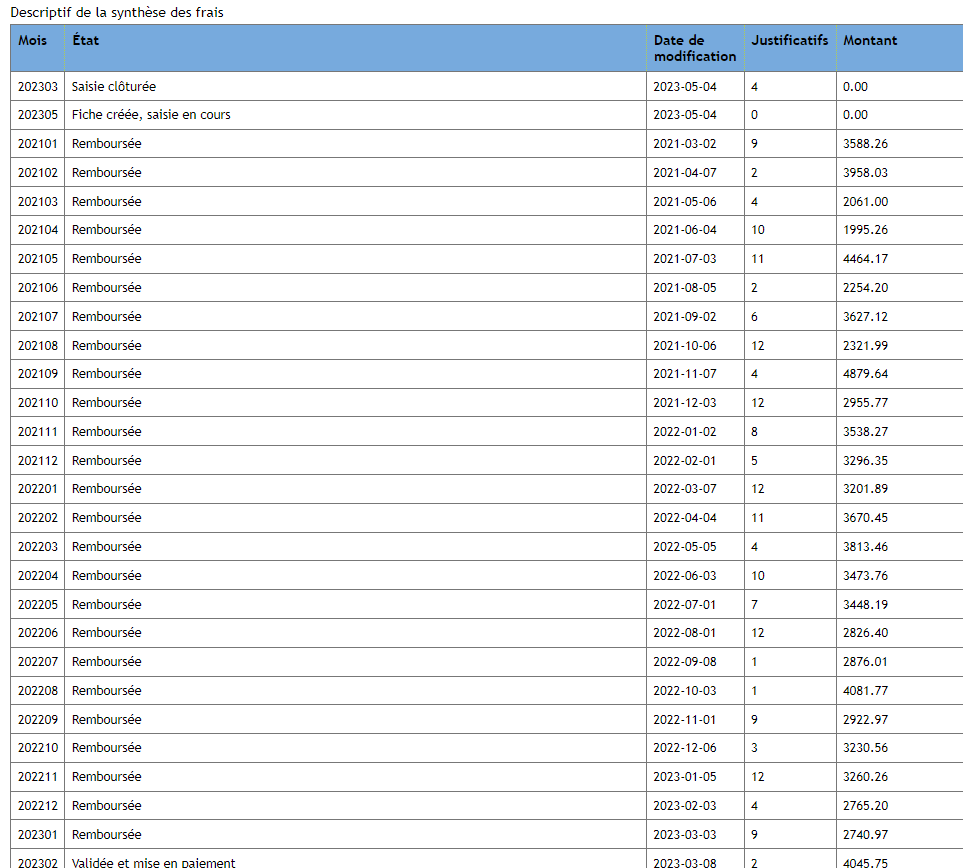The image size is (963, 868).
Task: Select the month cell 202201
Action: [37, 489]
